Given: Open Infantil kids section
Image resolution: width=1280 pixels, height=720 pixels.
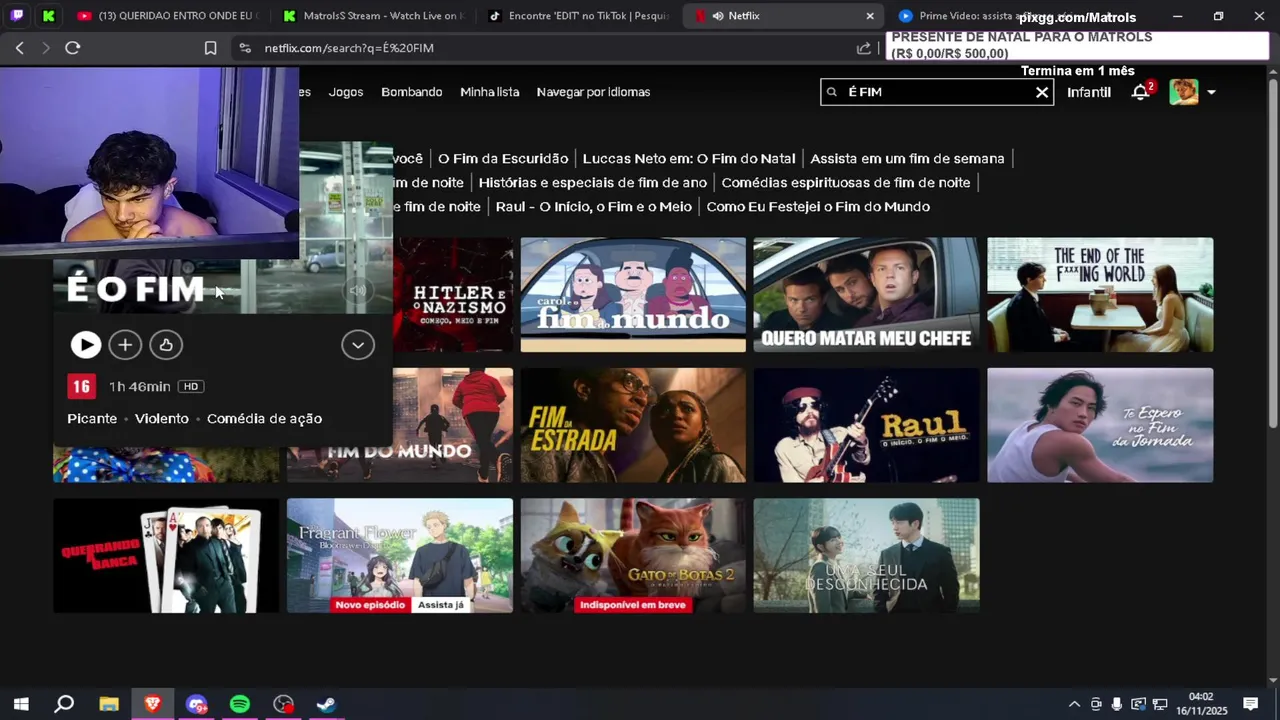Looking at the screenshot, I should 1089,92.
